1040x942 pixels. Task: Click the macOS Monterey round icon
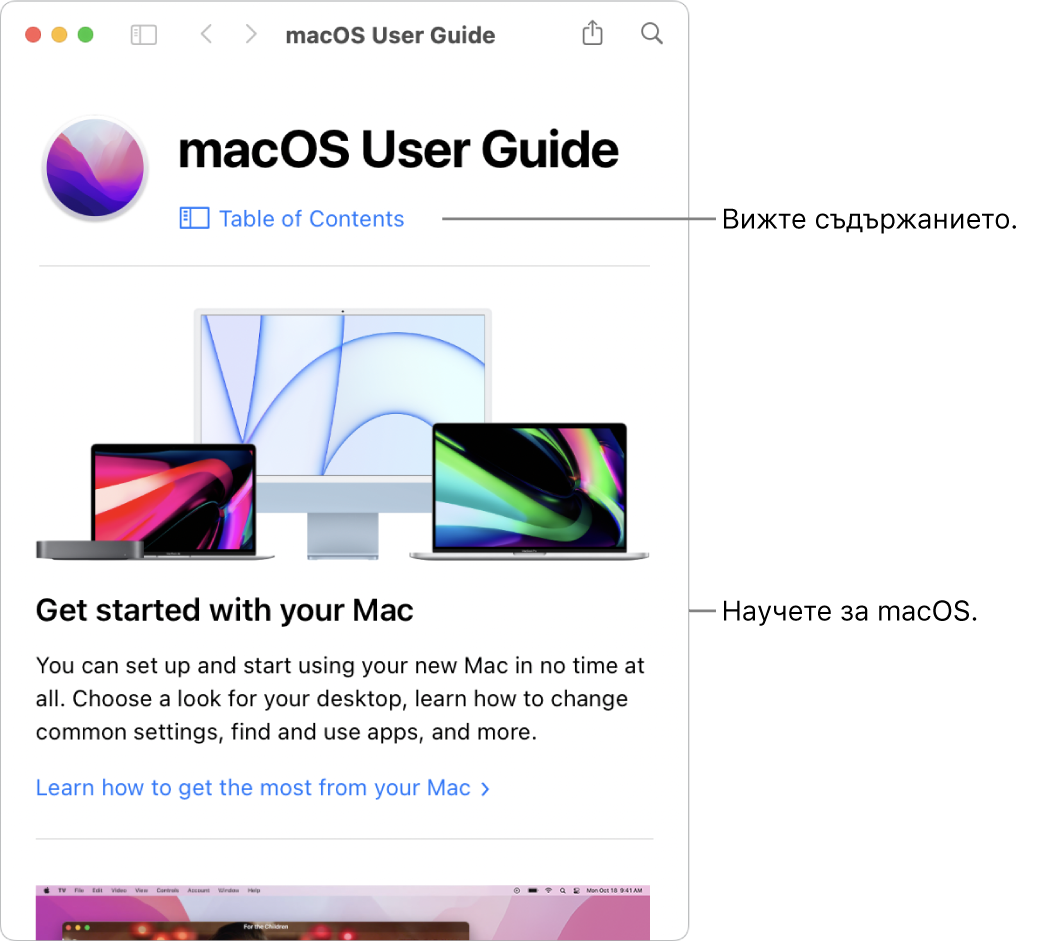tap(96, 168)
